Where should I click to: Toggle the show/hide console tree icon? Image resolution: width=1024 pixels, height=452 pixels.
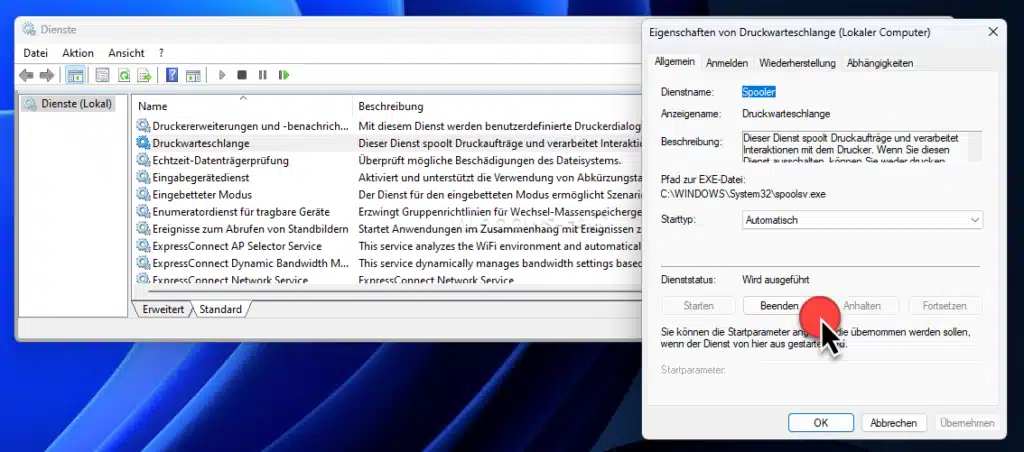(75, 76)
